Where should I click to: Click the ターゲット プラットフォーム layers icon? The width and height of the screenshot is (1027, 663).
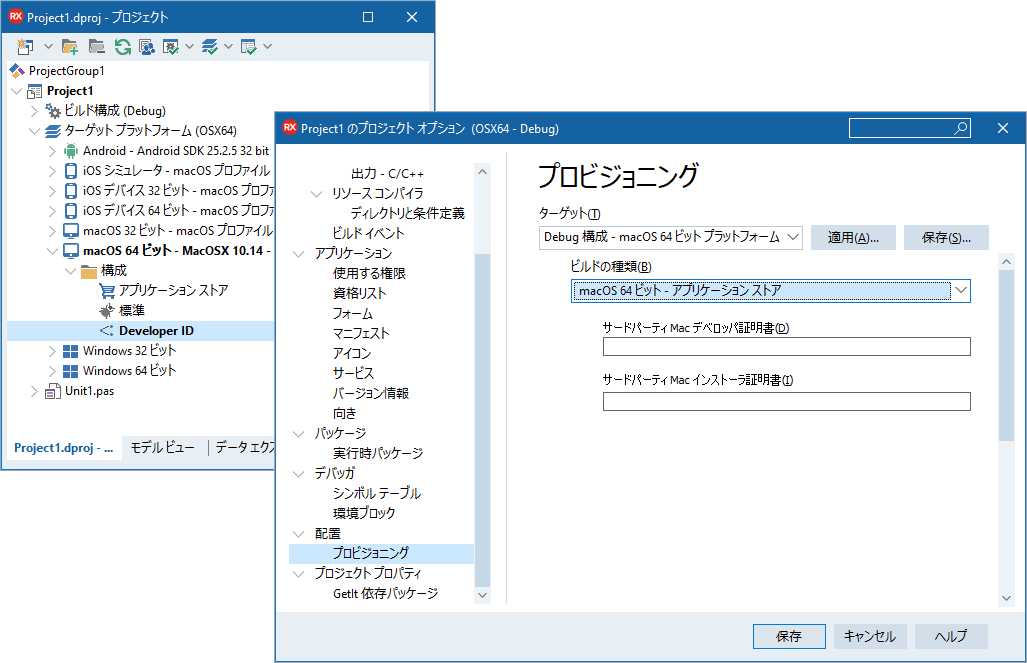point(53,131)
